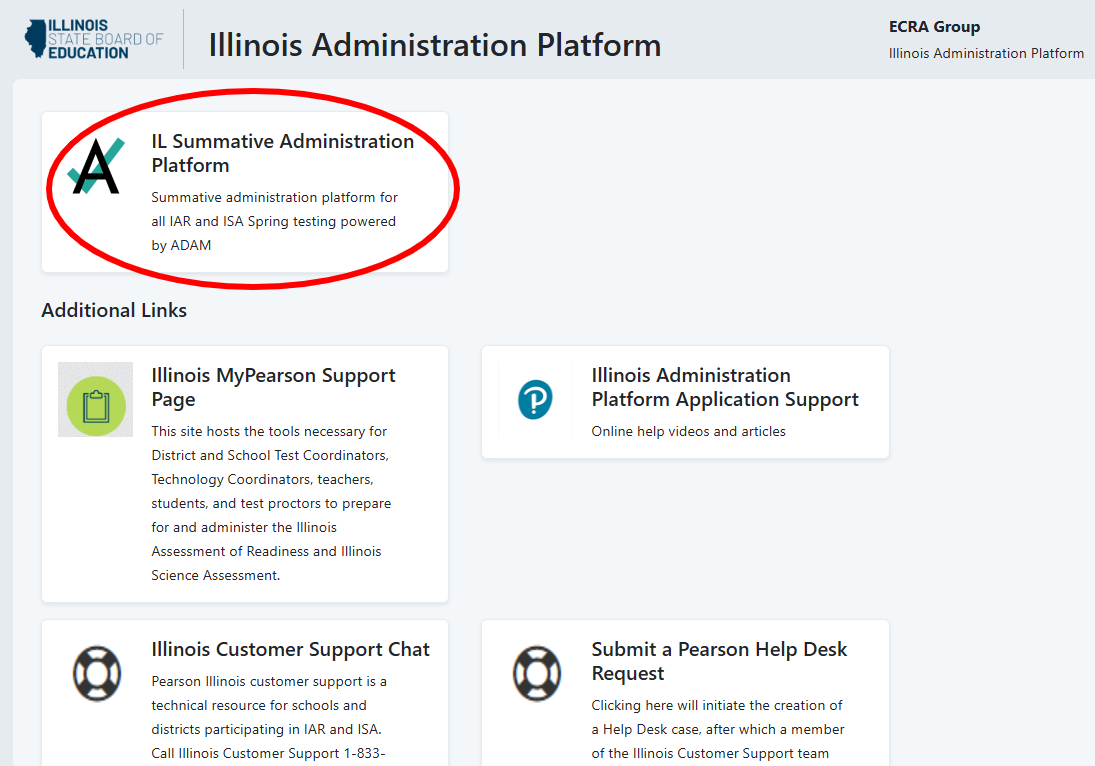This screenshot has width=1095, height=766.
Task: Click the ECRA Group account name
Action: 934,27
